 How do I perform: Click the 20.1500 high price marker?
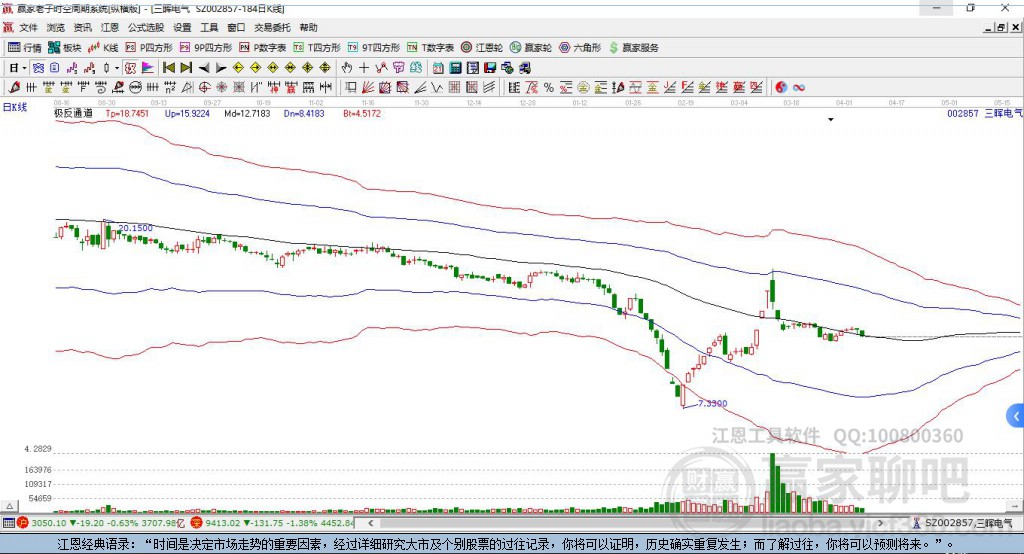click(x=135, y=228)
